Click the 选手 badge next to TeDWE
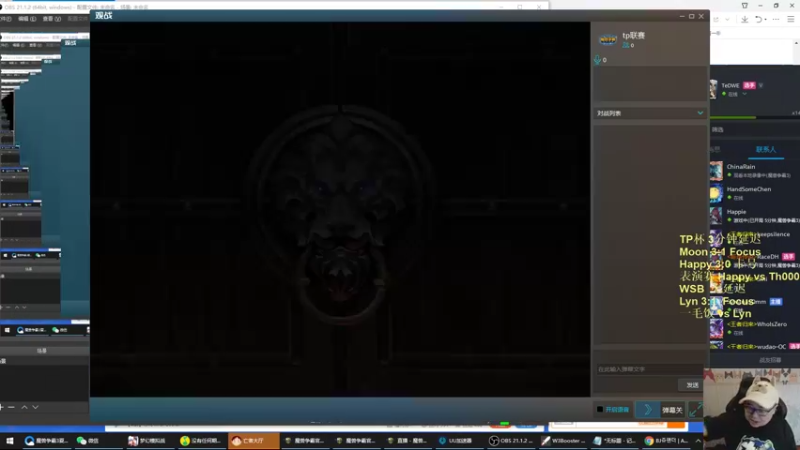Viewport: 800px width, 450px height. tap(749, 85)
